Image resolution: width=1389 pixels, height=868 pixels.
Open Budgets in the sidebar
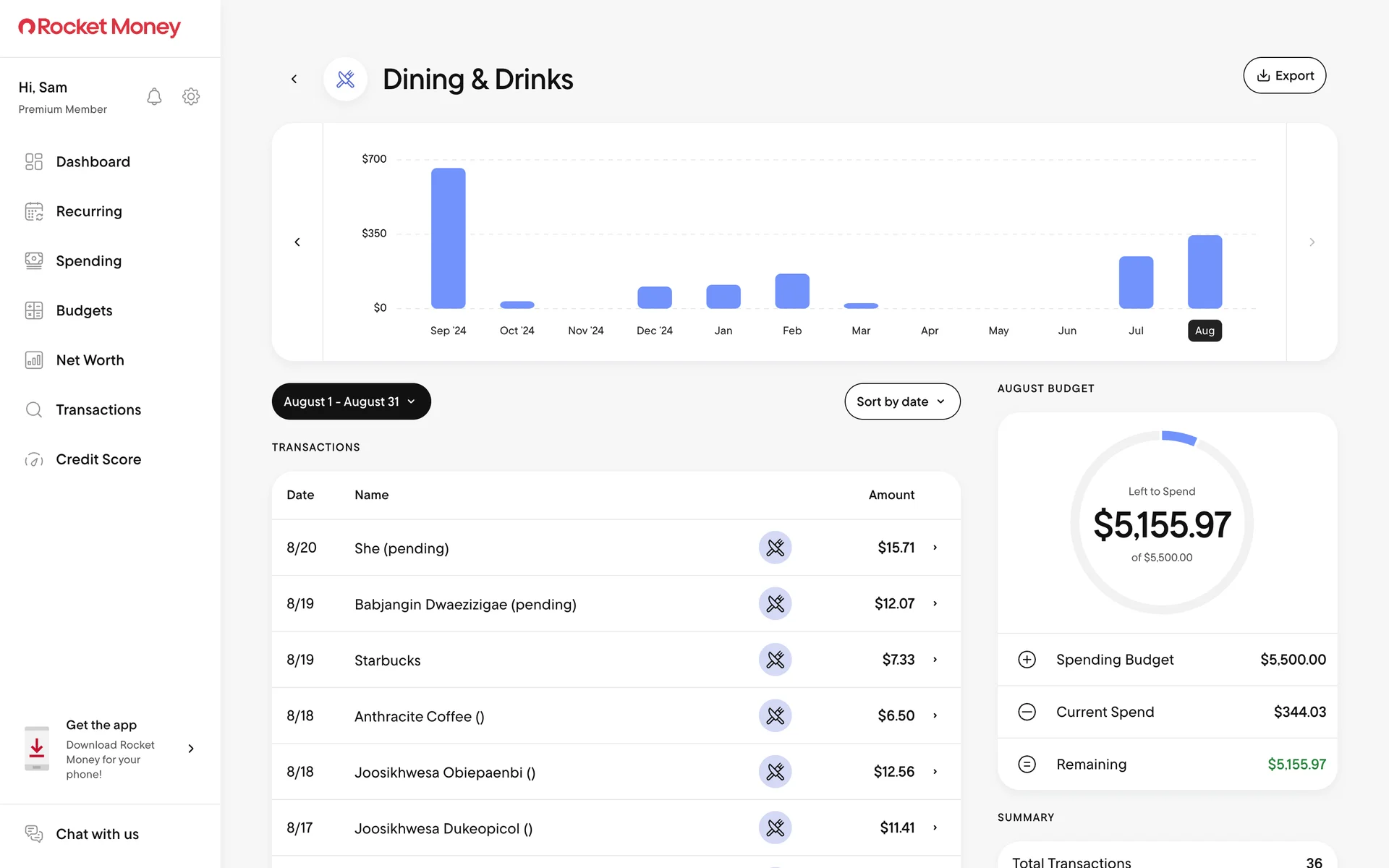pos(84,310)
